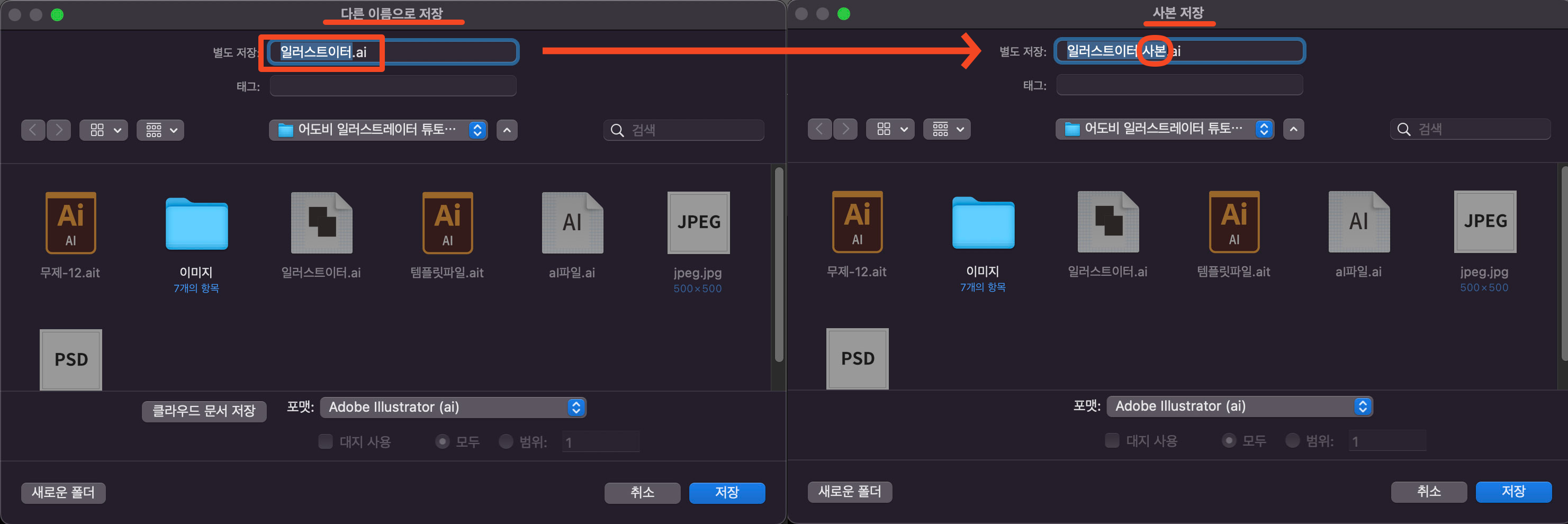This screenshot has height=524, width=1568.
Task: Select 모두 radio button in Save As dialog
Action: tap(443, 441)
